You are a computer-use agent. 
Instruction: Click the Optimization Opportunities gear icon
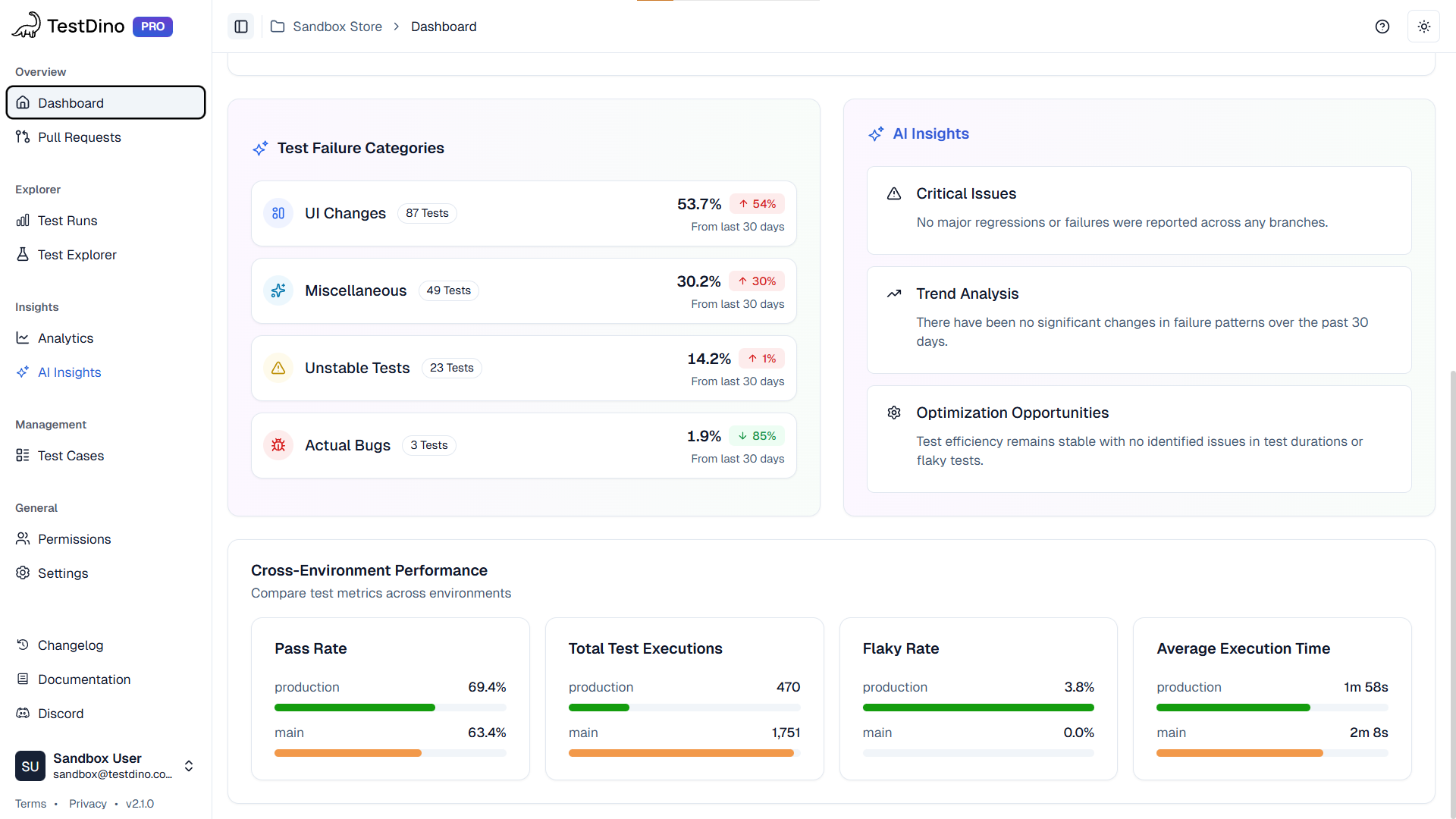point(894,413)
